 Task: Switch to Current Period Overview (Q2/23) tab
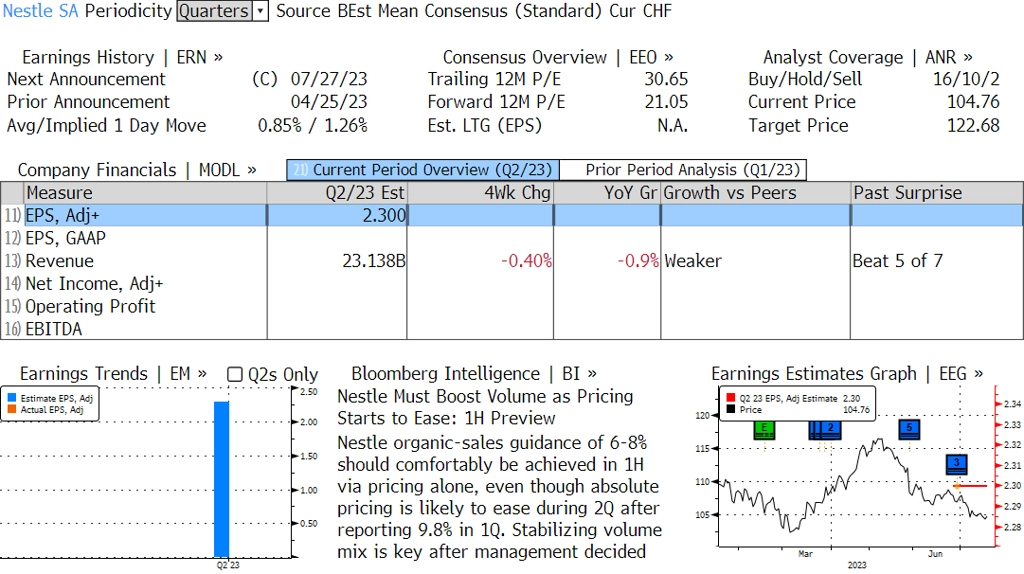423,170
